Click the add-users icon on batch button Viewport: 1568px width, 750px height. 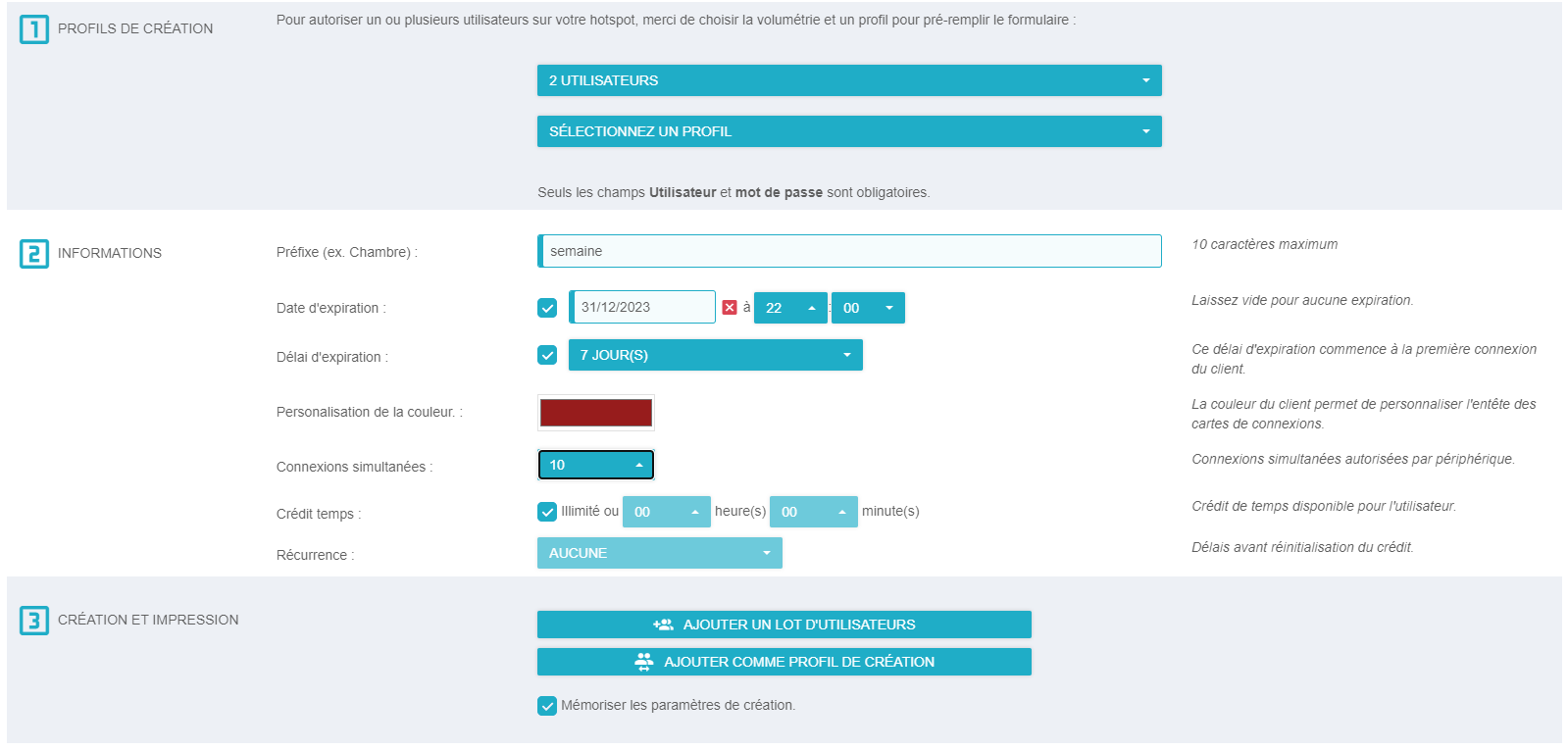point(663,625)
